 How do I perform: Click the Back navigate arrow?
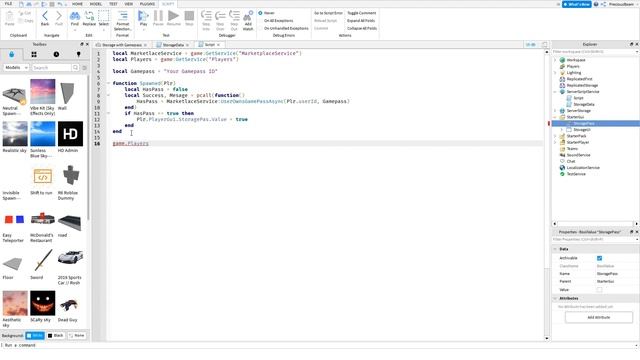coord(45,16)
